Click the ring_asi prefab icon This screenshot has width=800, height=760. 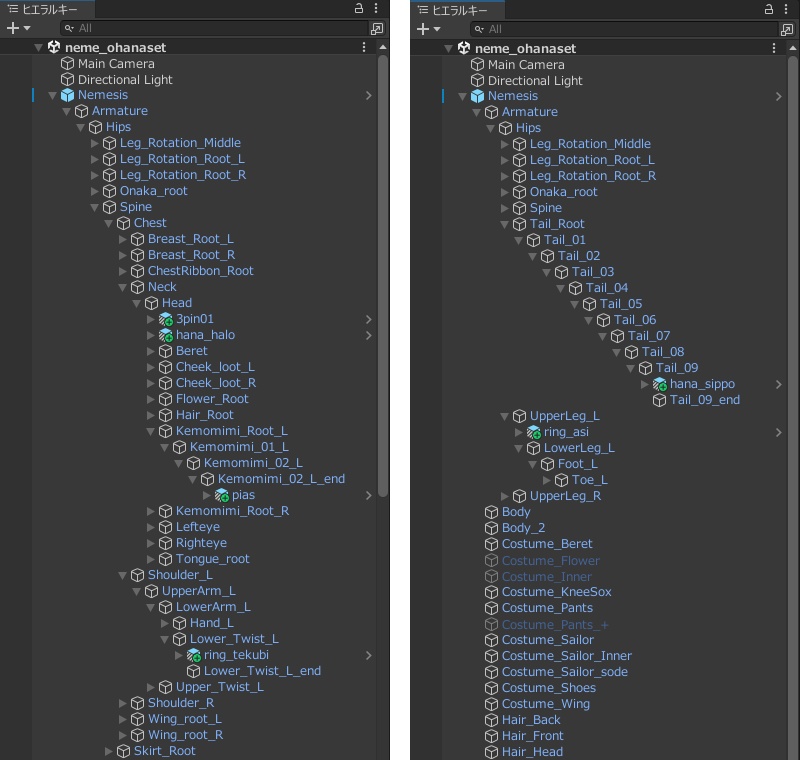click(534, 432)
